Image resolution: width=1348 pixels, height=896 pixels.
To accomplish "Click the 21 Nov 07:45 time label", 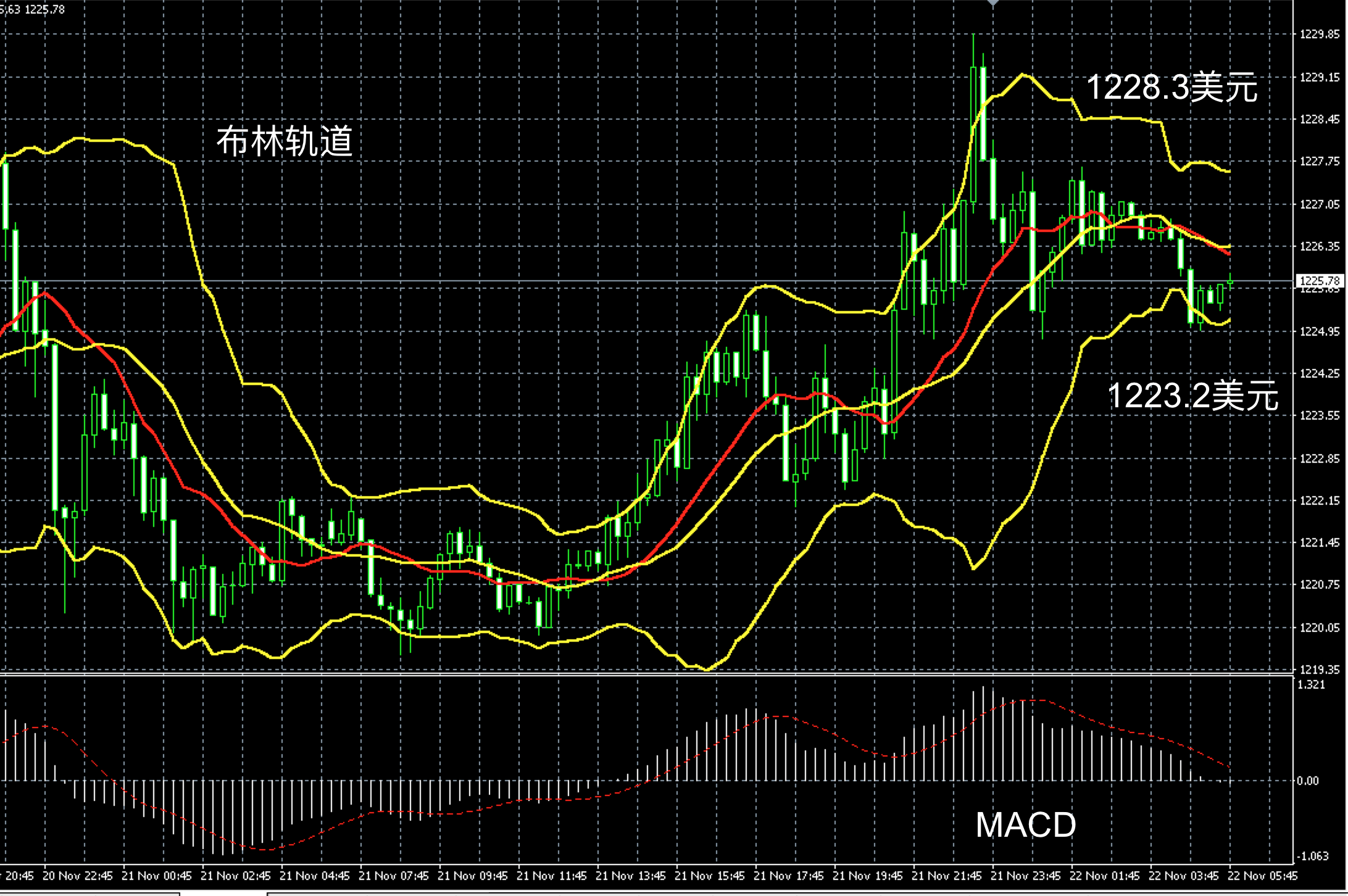I will point(394,876).
